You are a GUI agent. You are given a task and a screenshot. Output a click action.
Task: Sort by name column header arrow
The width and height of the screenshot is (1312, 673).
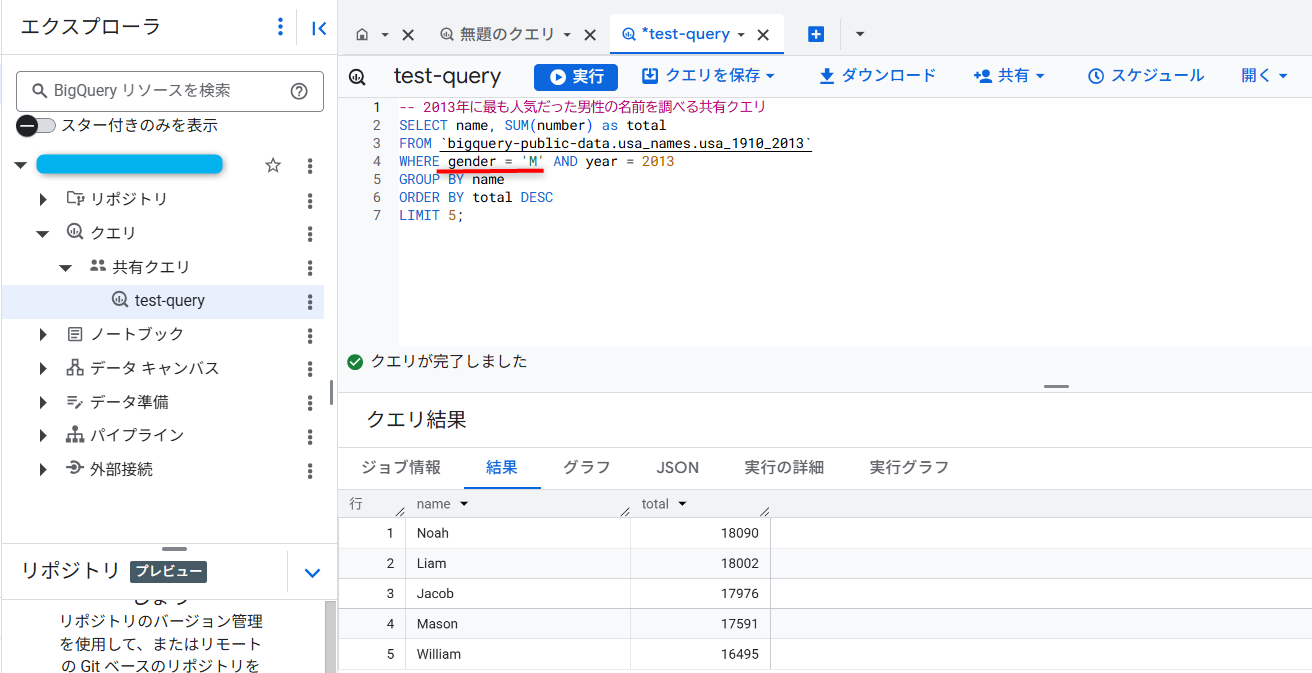pos(464,505)
